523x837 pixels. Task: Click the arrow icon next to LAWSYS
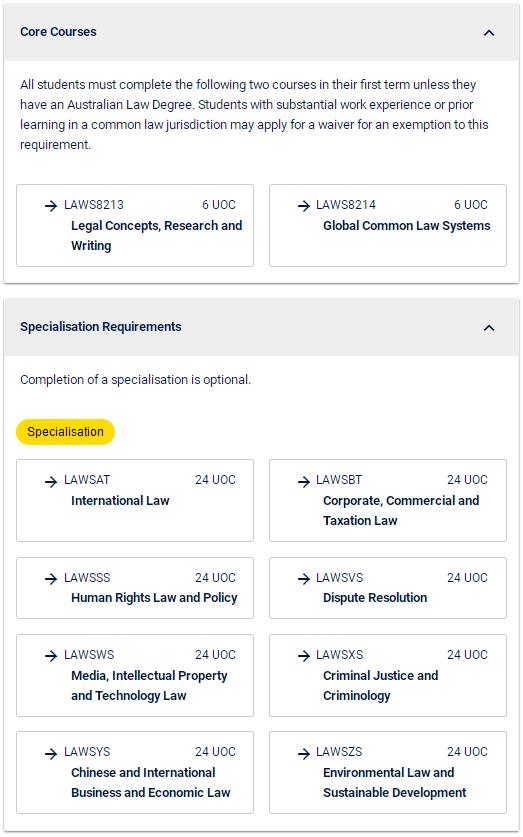[51, 753]
